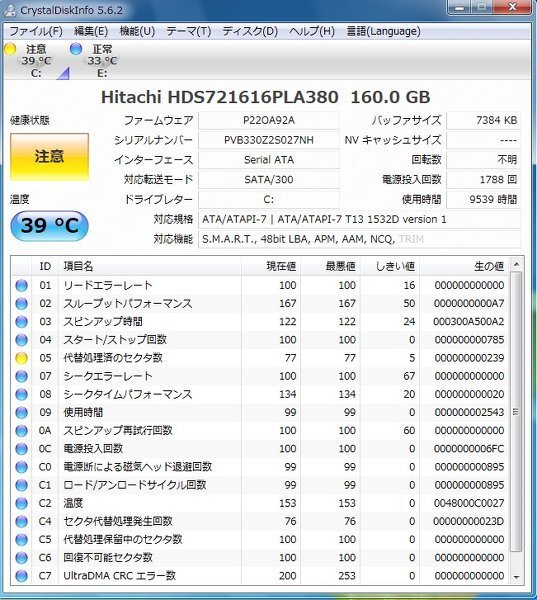
Task: Click the 項目名 column header
Action: pyautogui.click(x=150, y=266)
